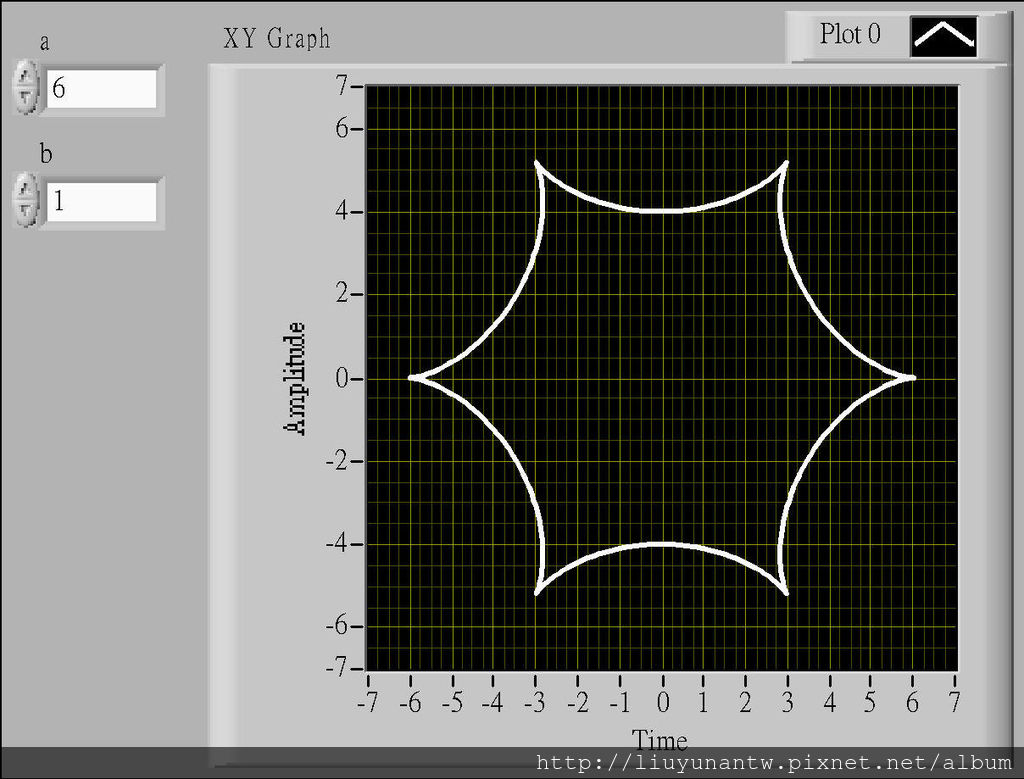Click the XY Graph title label
The width and height of the screenshot is (1024, 779).
(x=276, y=39)
